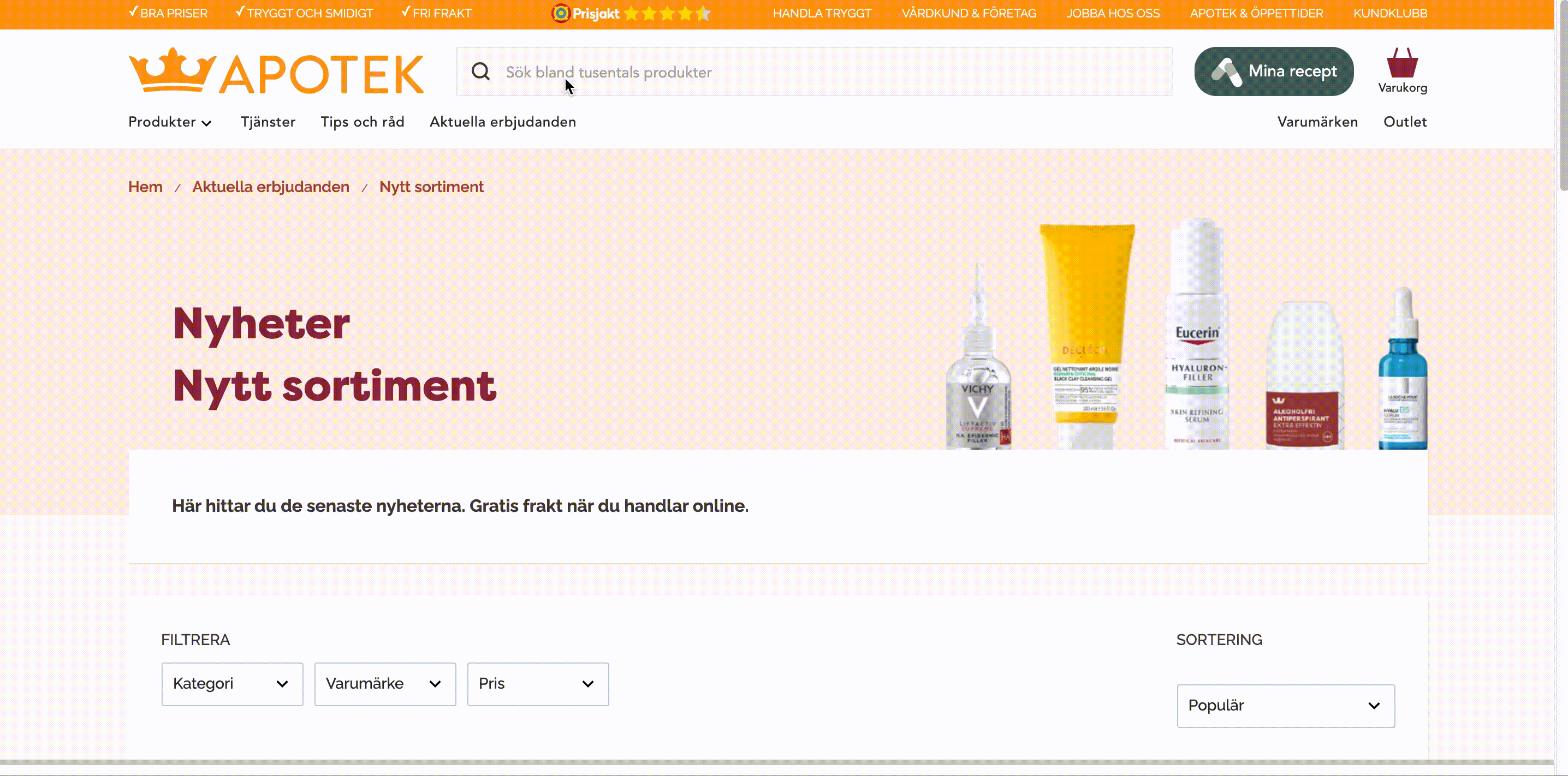Open the KUNDKLUBB link
Screen dimensions: 1568x776
click(1389, 14)
